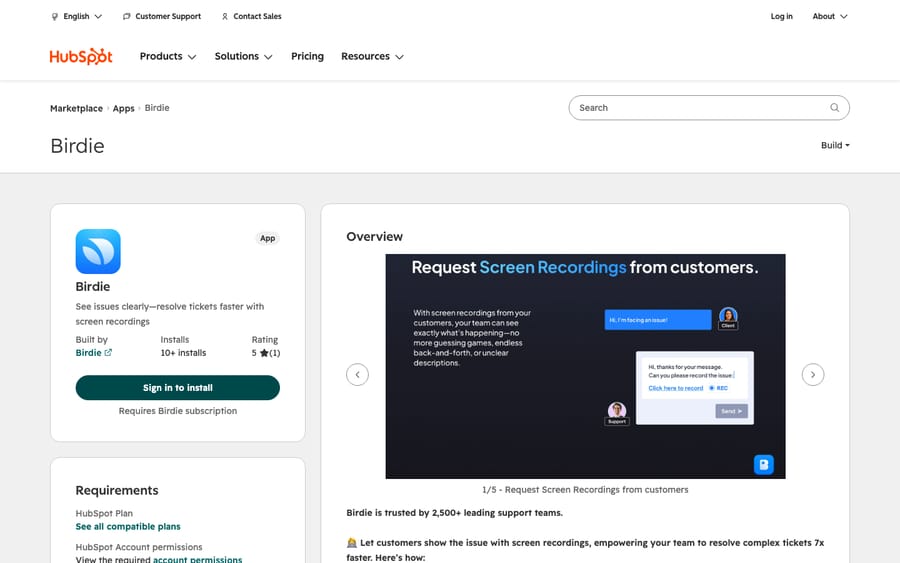Open the Build dropdown
Screen dimensions: 900x563
click(835, 145)
